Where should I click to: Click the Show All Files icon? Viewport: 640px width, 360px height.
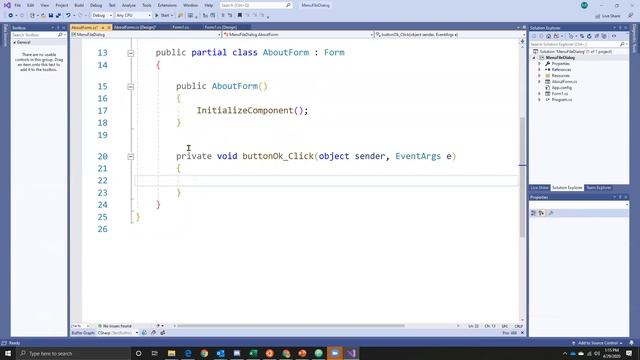pyautogui.click(x=604, y=36)
